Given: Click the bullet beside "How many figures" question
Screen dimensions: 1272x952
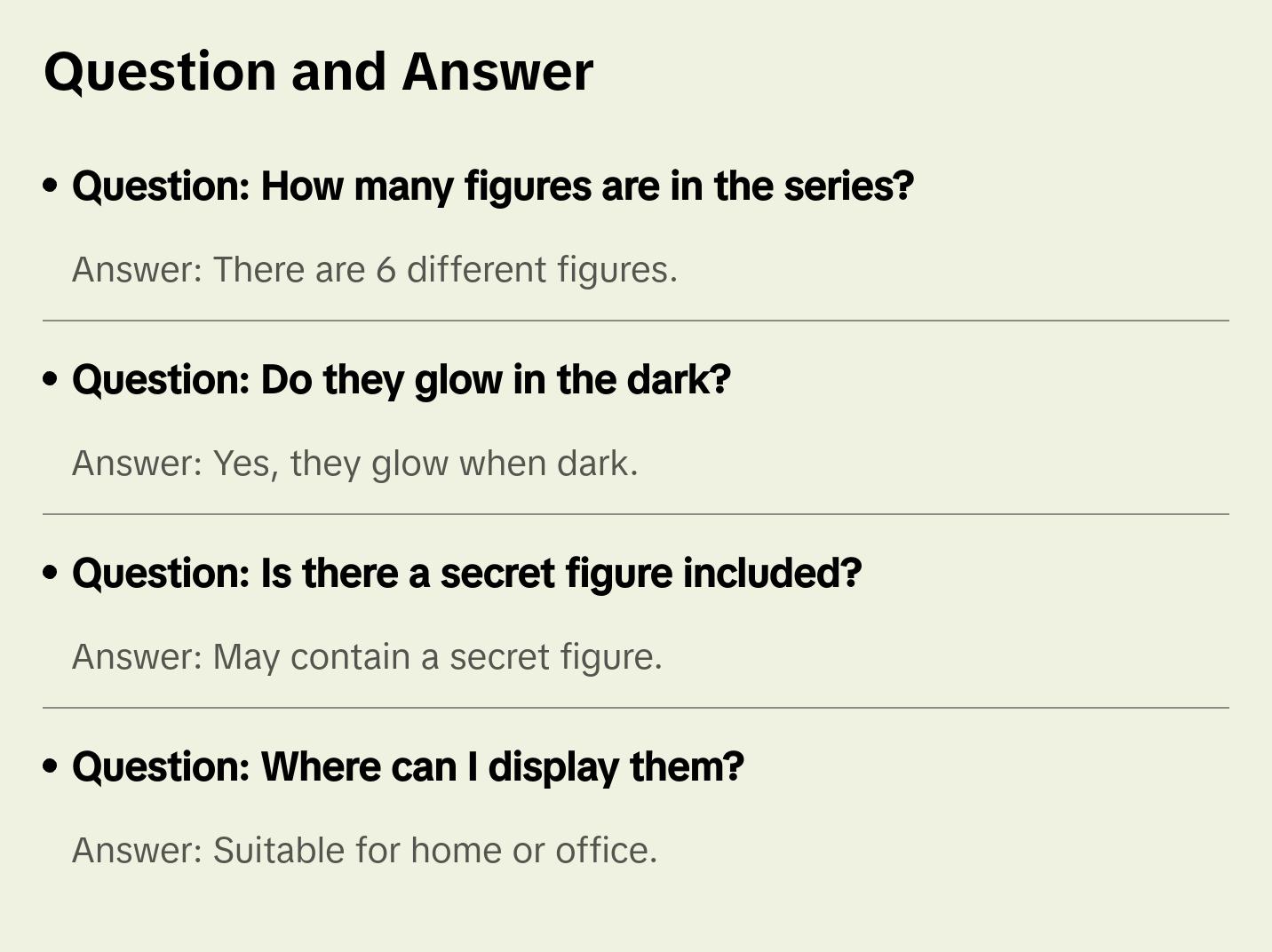Looking at the screenshot, I should [51, 186].
